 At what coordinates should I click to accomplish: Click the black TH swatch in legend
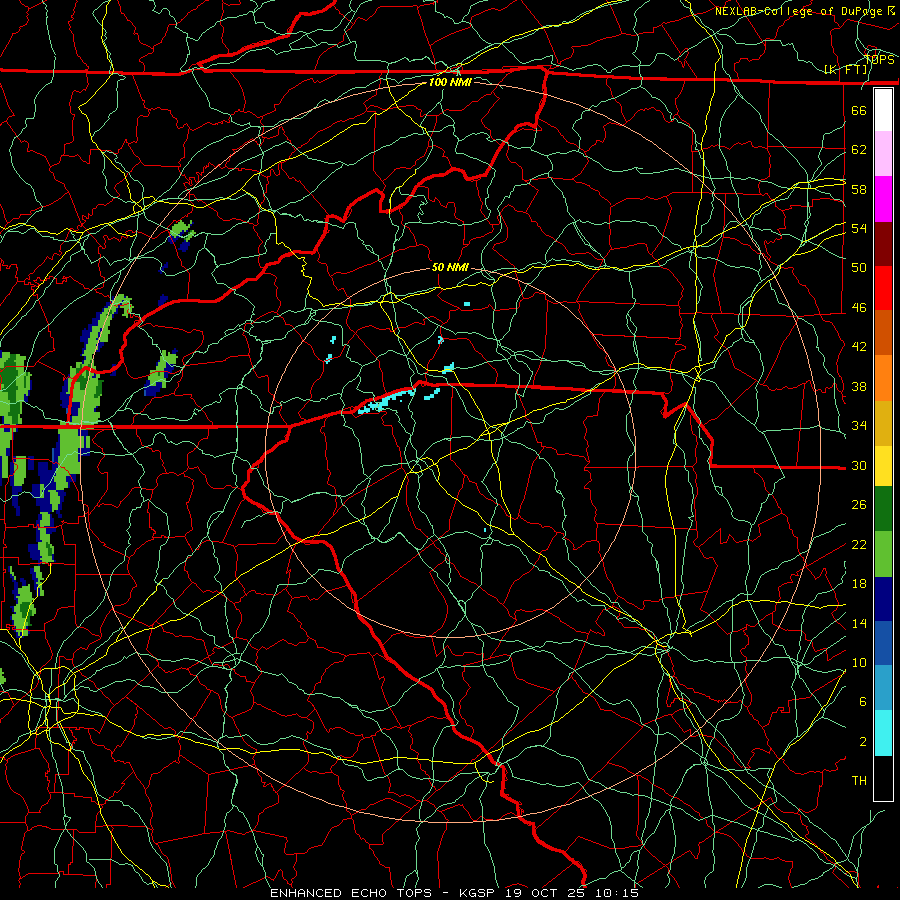pos(883,778)
